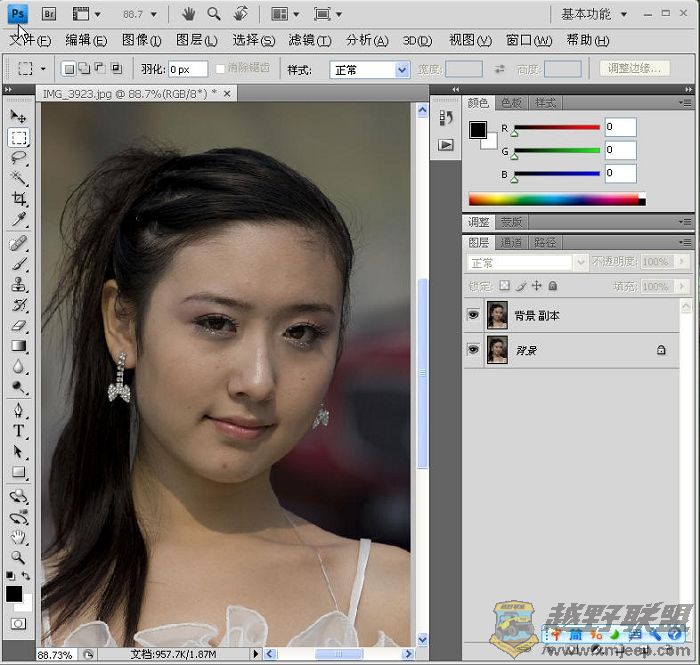The width and height of the screenshot is (700, 665).
Task: Open the 基本功能 workspace dropdown
Action: click(x=594, y=14)
